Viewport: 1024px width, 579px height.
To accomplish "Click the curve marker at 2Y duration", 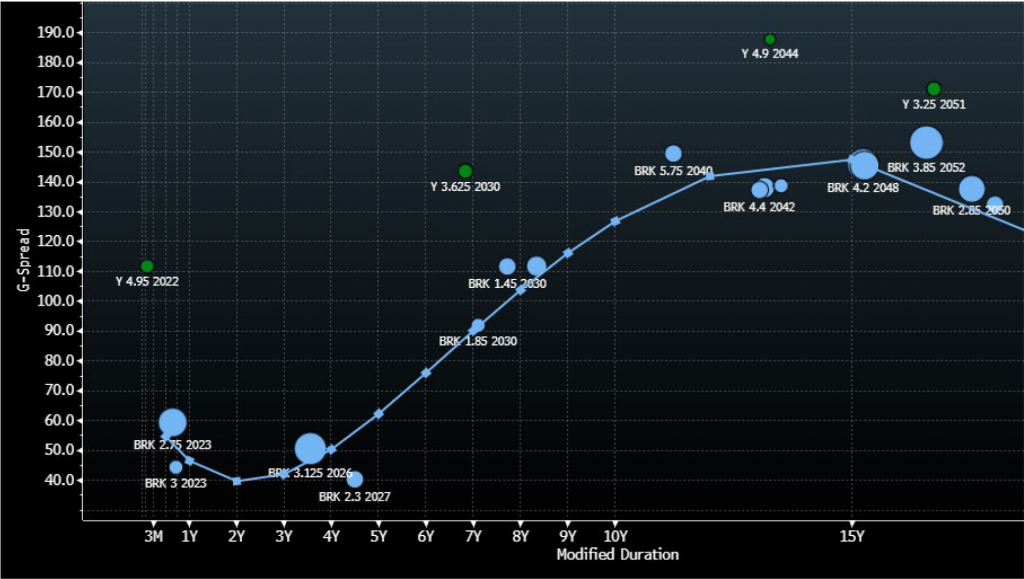I will (236, 481).
